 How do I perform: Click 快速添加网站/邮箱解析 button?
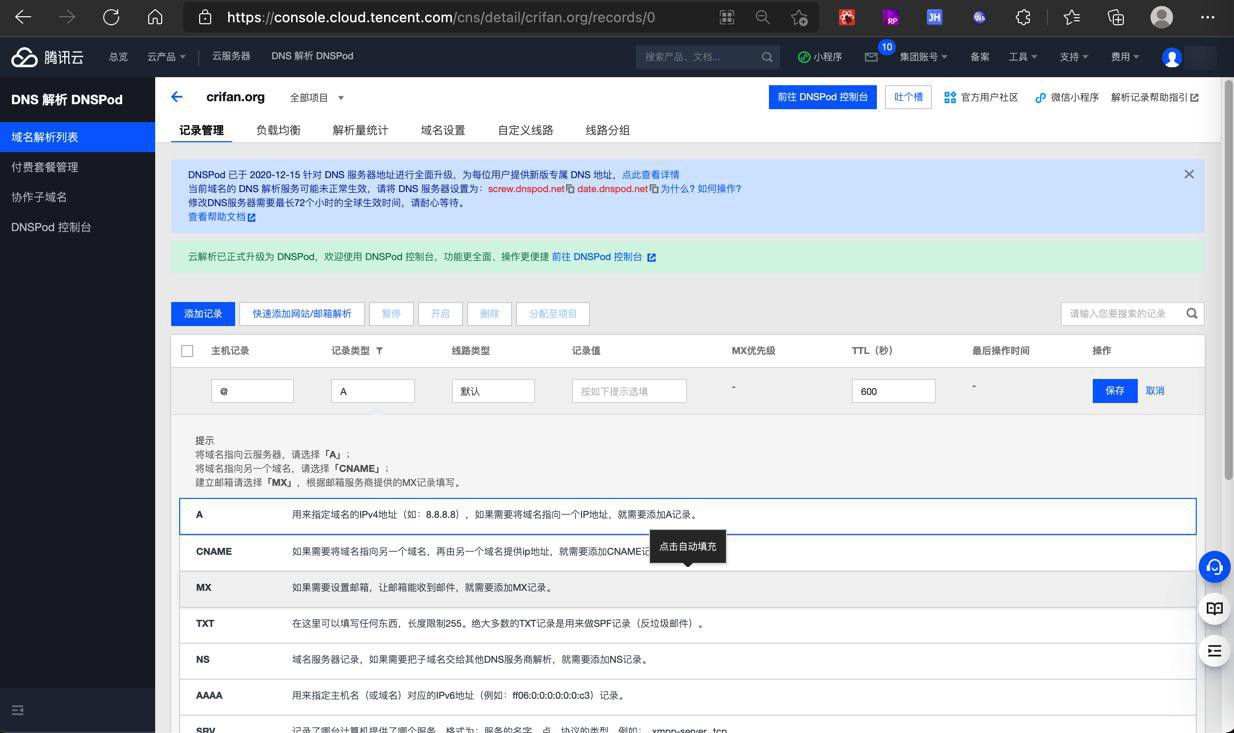click(302, 313)
